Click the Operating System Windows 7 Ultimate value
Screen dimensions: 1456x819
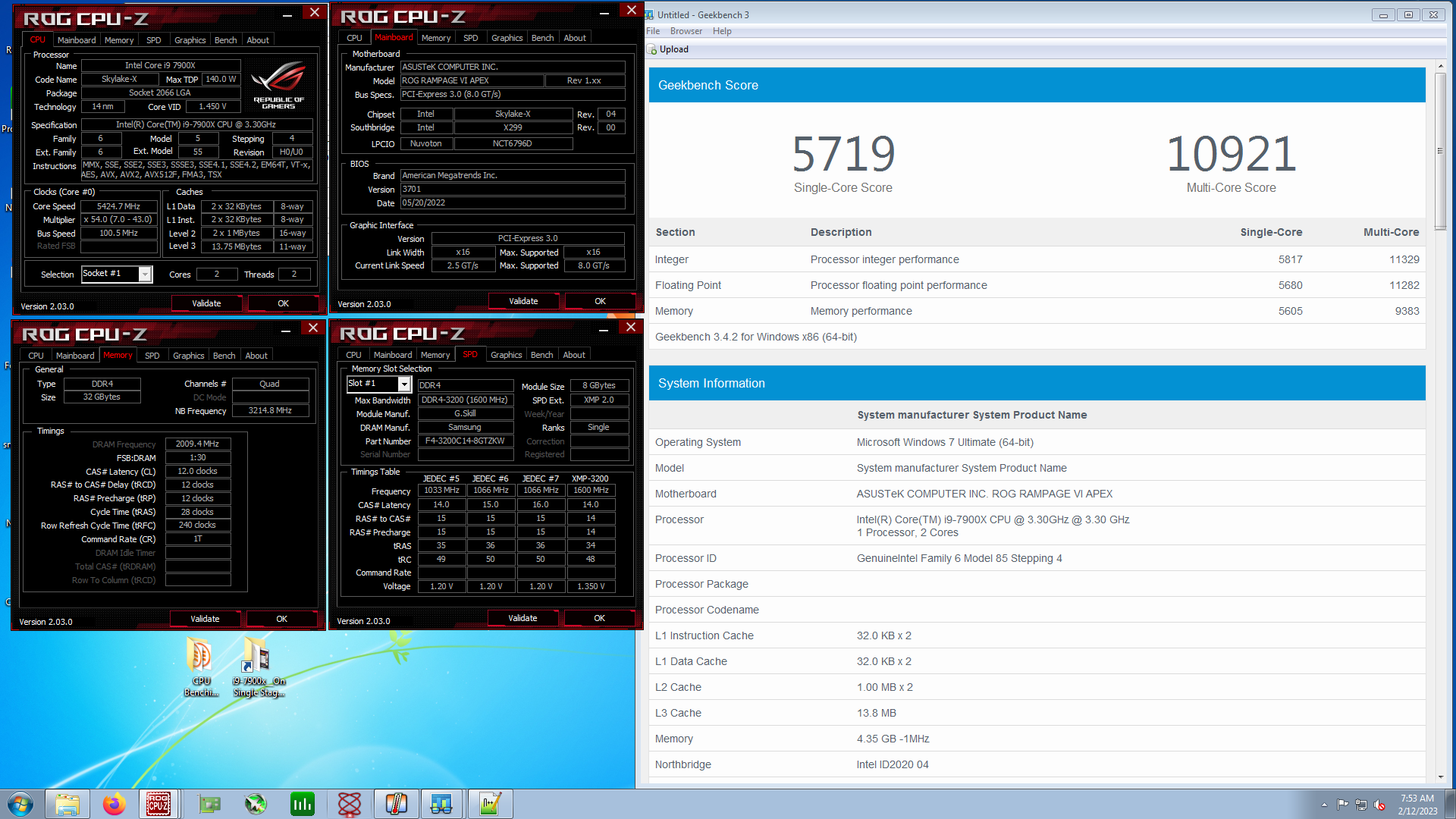[945, 442]
